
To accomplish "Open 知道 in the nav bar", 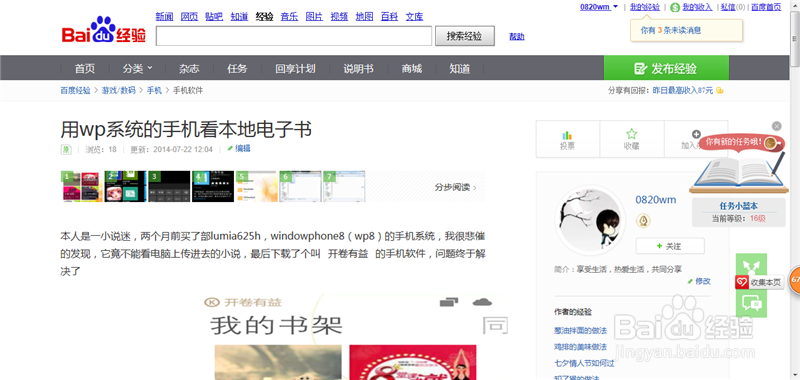I will pos(460,68).
